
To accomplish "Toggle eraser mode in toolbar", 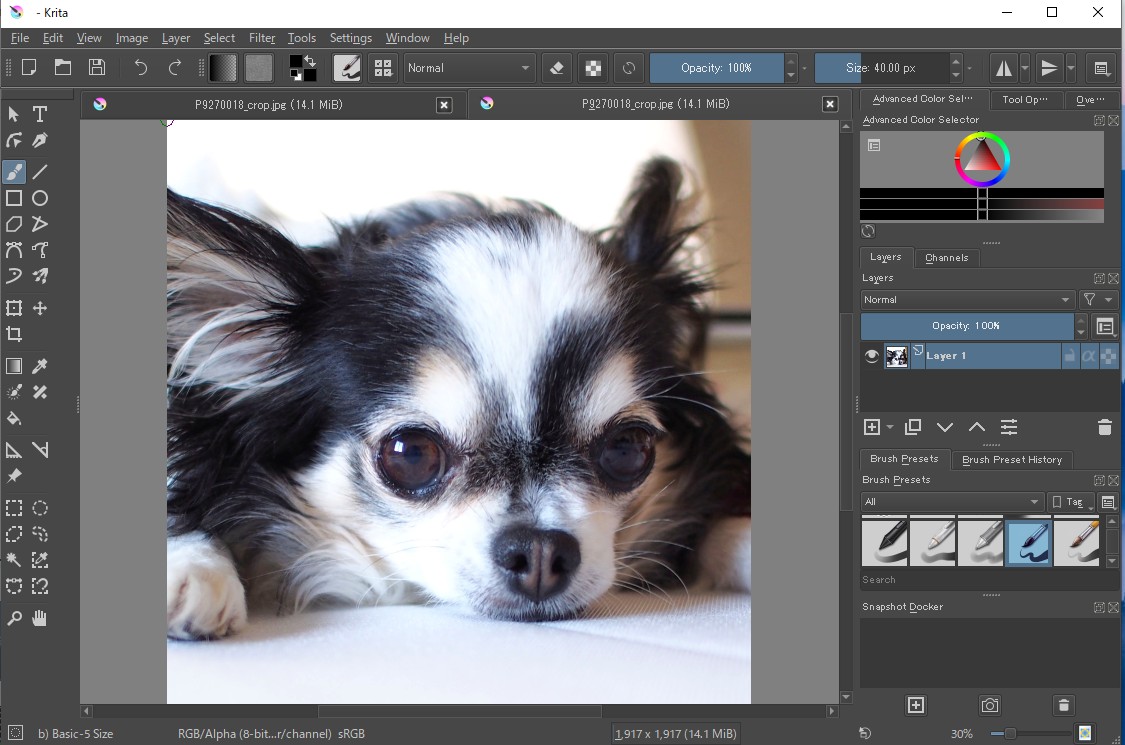I will pyautogui.click(x=558, y=68).
